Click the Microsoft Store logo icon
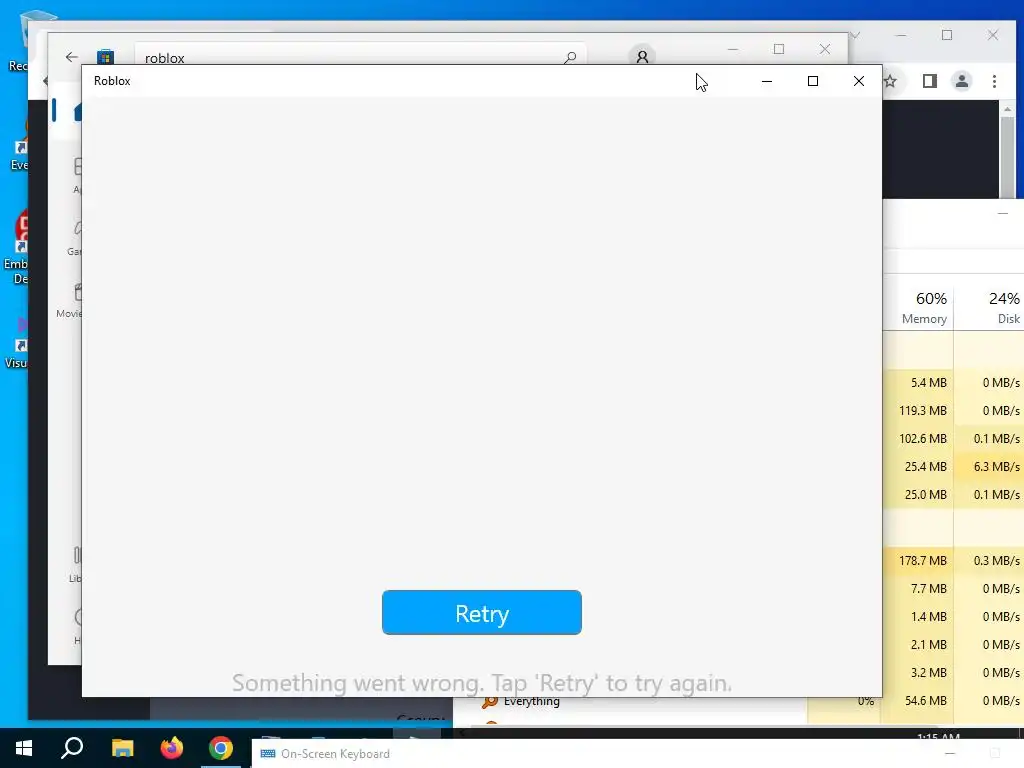 (105, 57)
